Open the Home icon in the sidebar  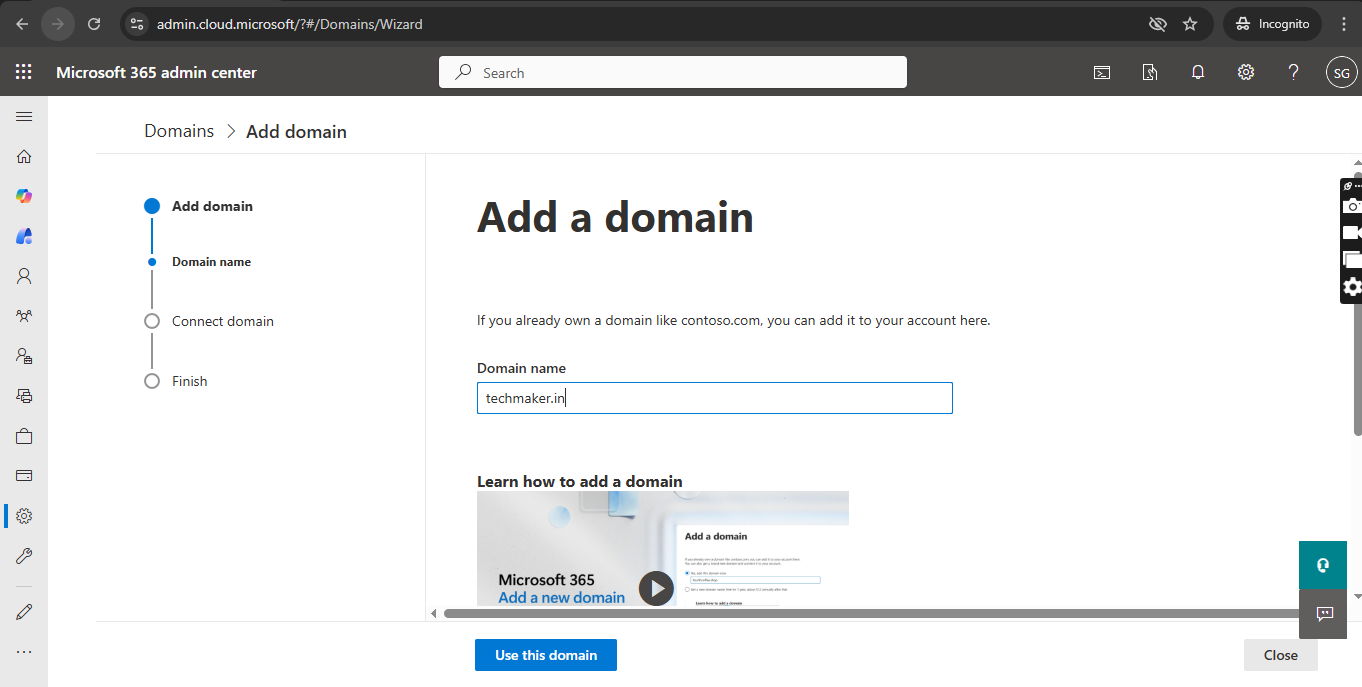(24, 156)
